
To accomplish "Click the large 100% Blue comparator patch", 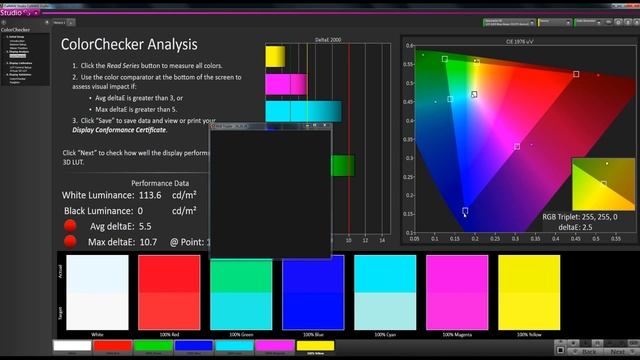I will [x=313, y=292].
